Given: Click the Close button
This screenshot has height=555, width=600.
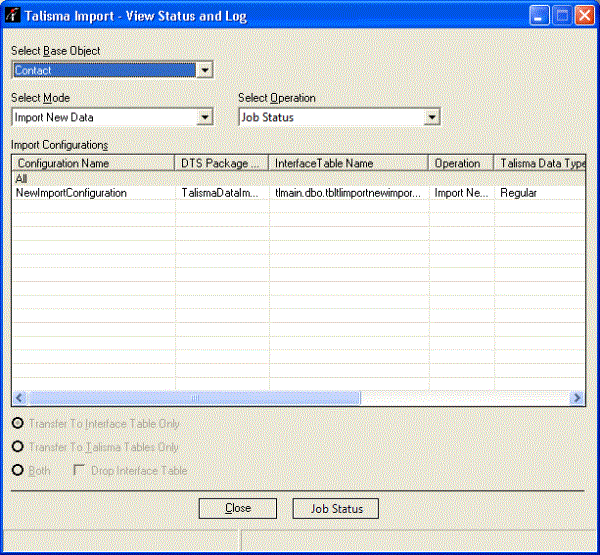Looking at the screenshot, I should [238, 508].
